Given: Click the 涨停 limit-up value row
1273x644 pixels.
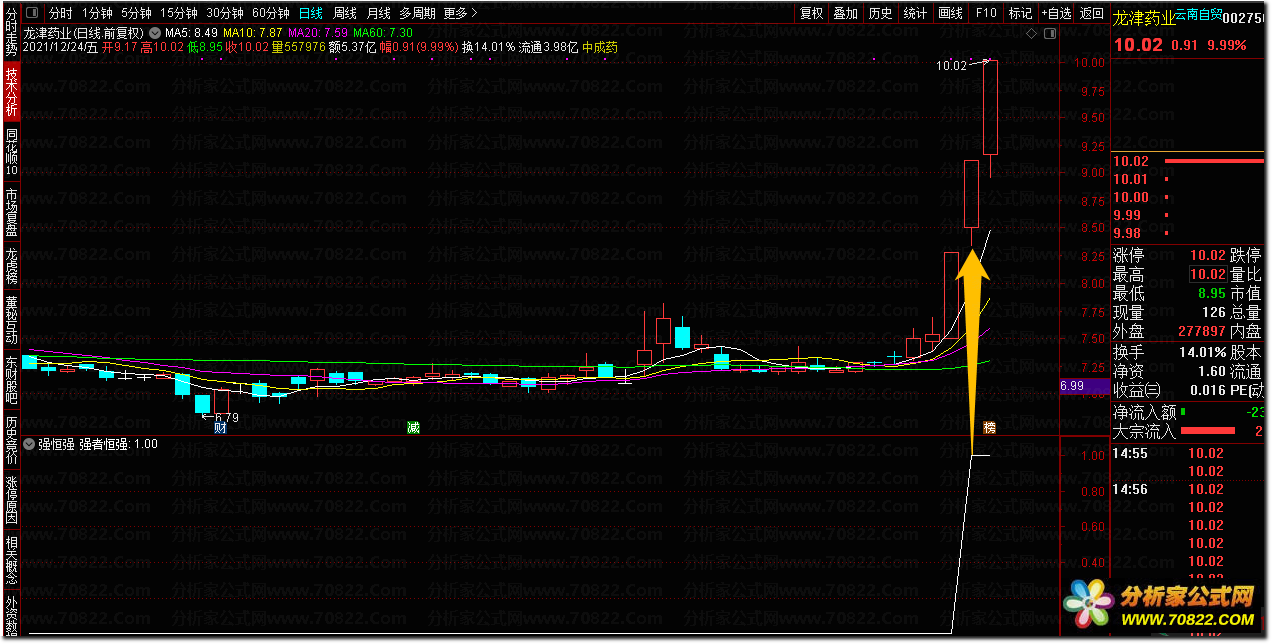Looking at the screenshot, I should coord(1168,256).
